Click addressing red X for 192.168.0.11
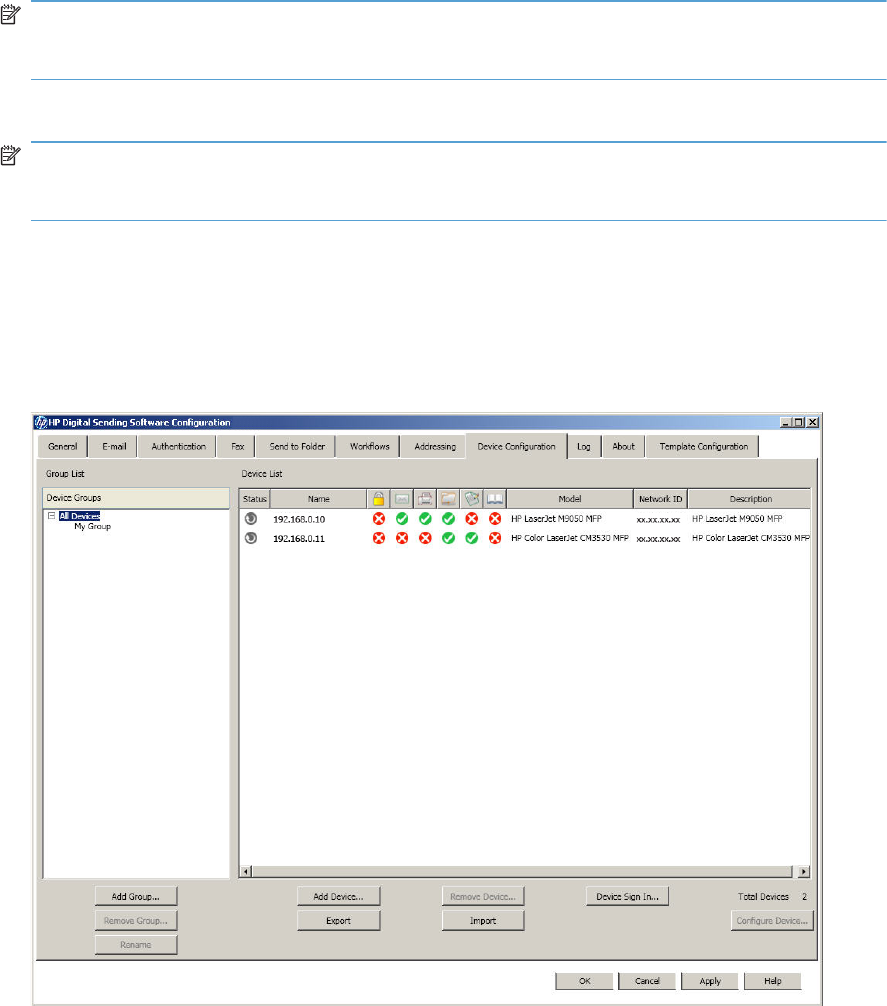The image size is (887, 1006). [494, 538]
